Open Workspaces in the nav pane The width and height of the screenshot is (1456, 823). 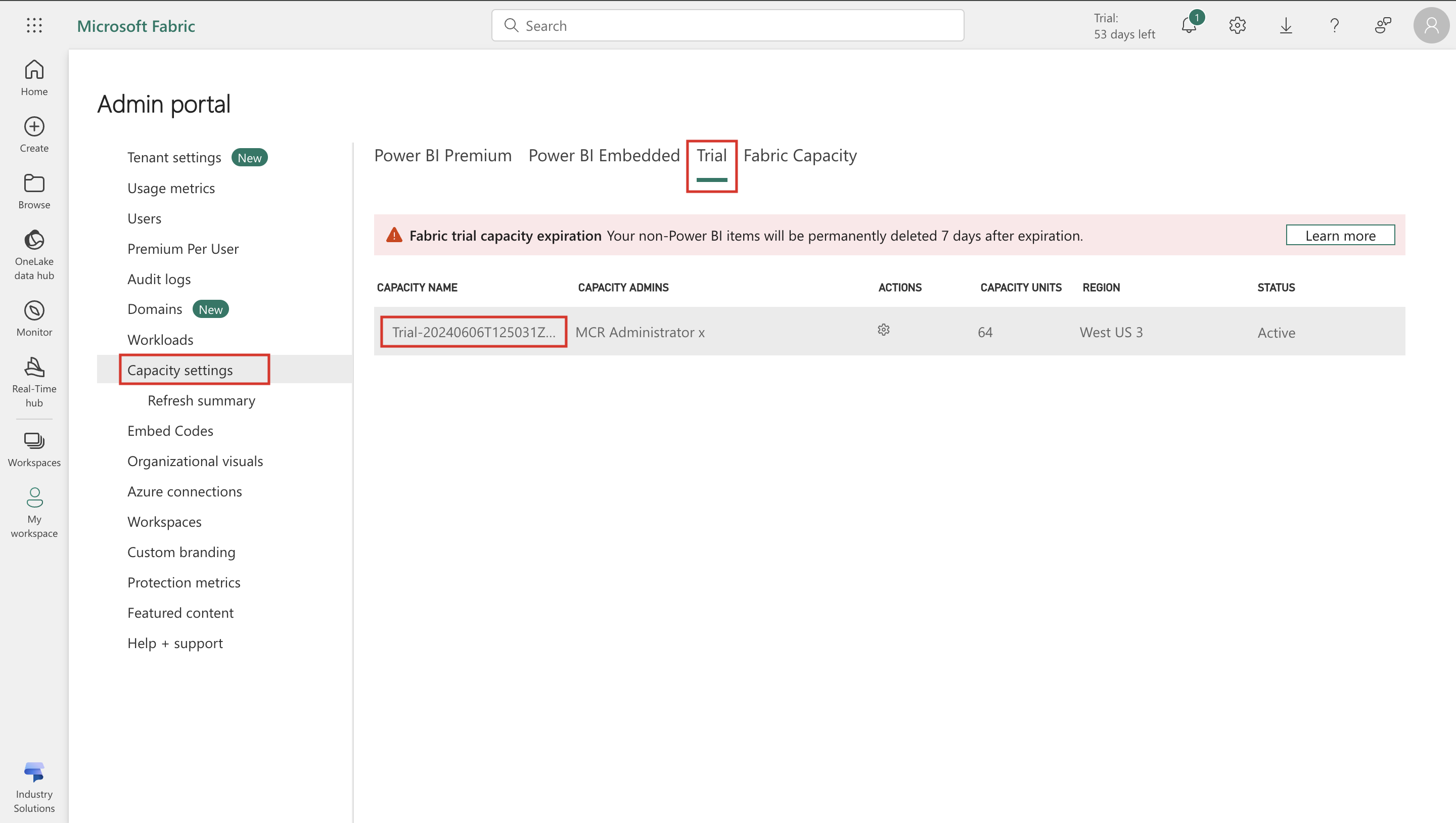pos(34,449)
